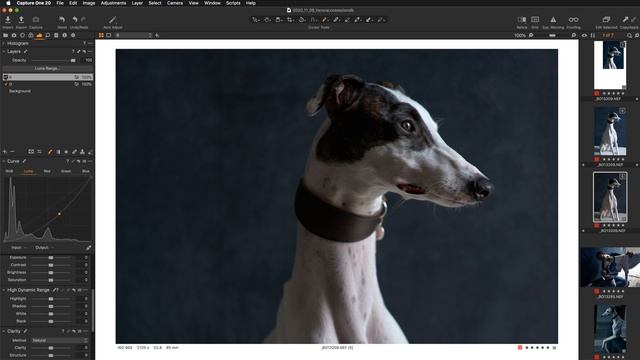Screen dimensions: 640x360
Task: Click the Before comparison icon
Action: (x=522, y=20)
